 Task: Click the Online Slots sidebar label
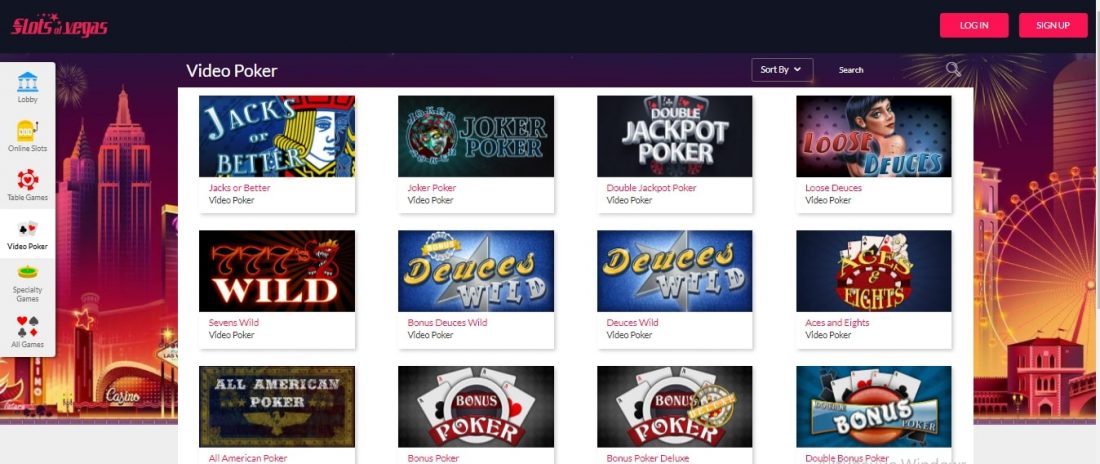pos(27,149)
